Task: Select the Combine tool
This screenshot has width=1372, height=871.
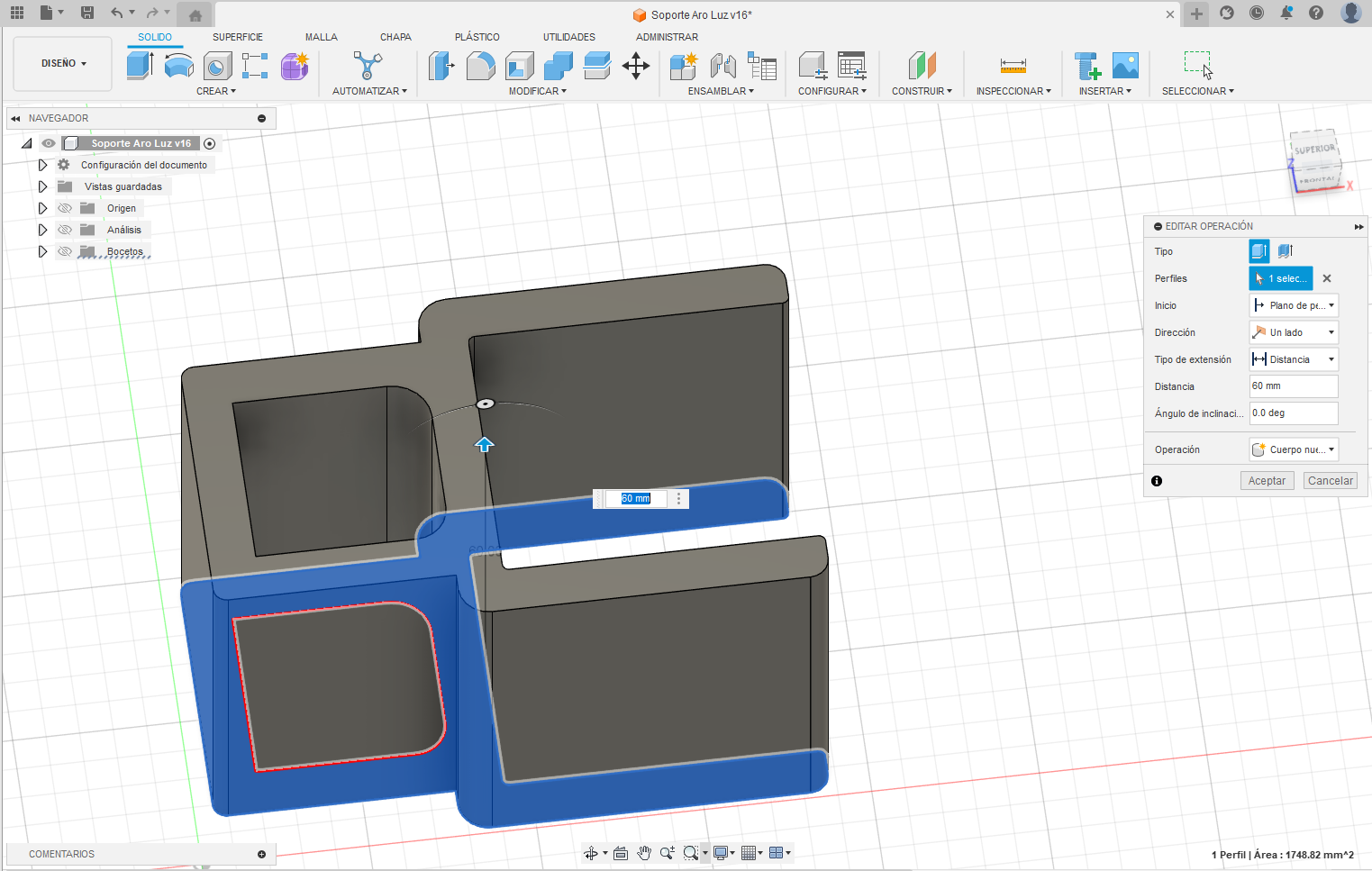Action: [x=558, y=66]
